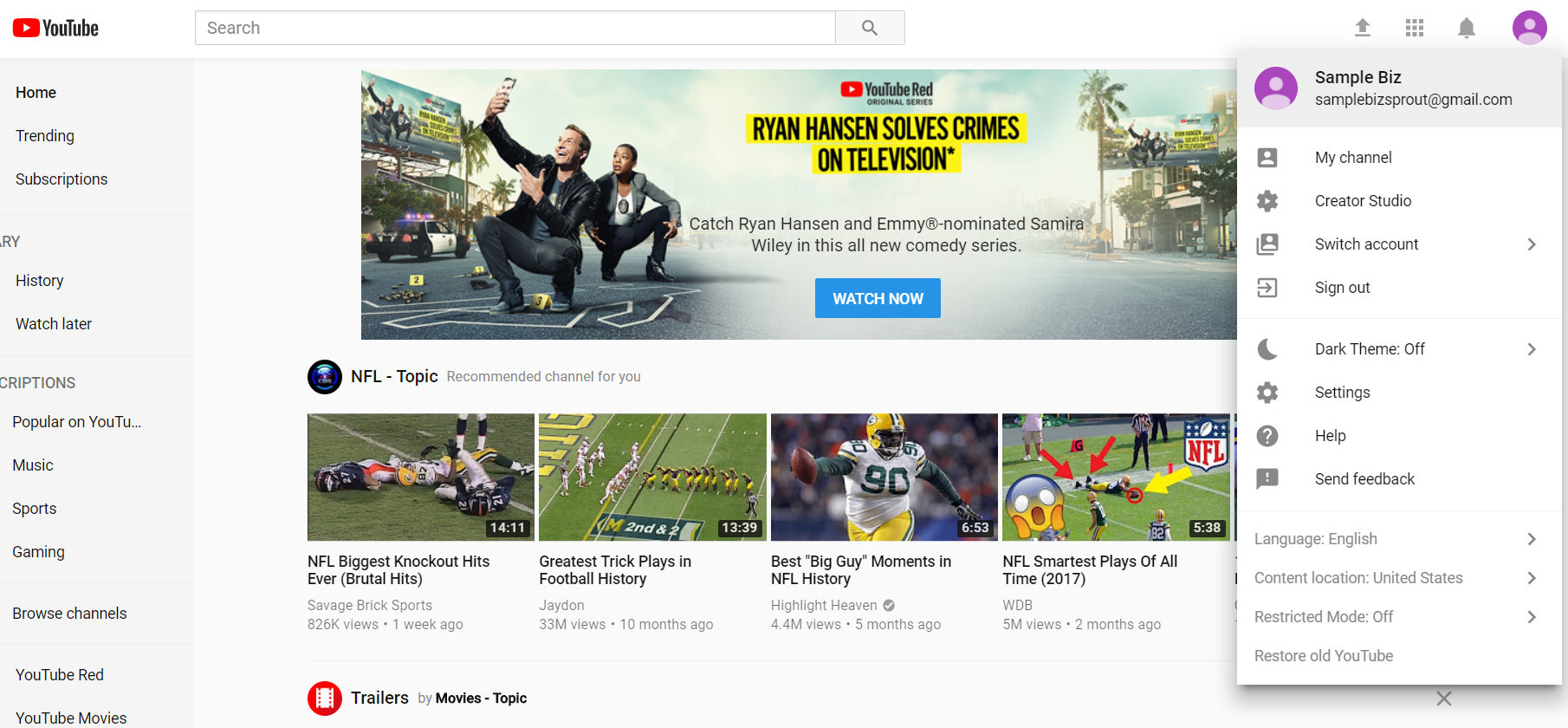
Task: Open NFL Smartest Plays thumbnail
Action: [1116, 478]
